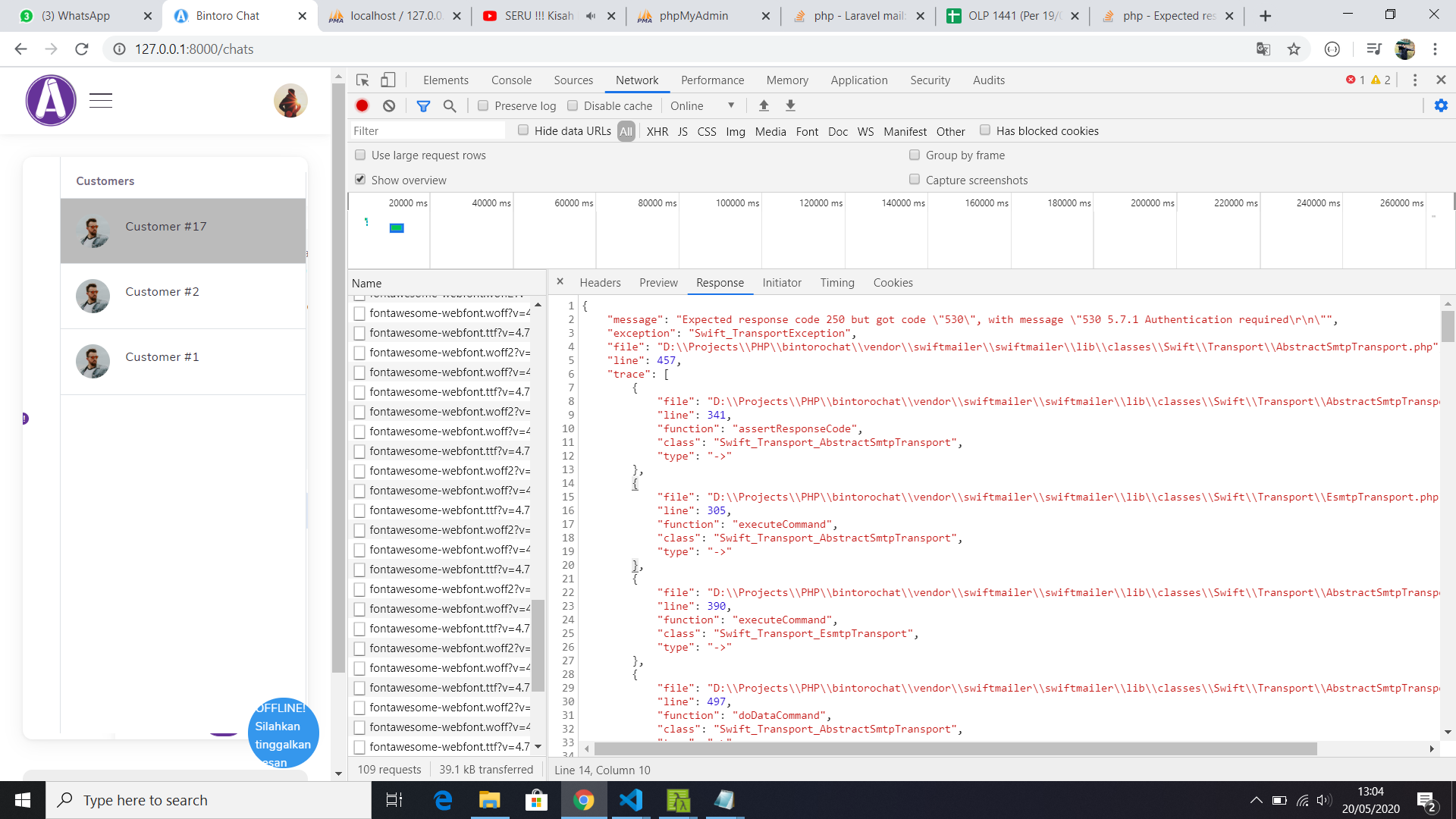Bookmark this page with the star icon
The height and width of the screenshot is (819, 1456).
[1294, 49]
